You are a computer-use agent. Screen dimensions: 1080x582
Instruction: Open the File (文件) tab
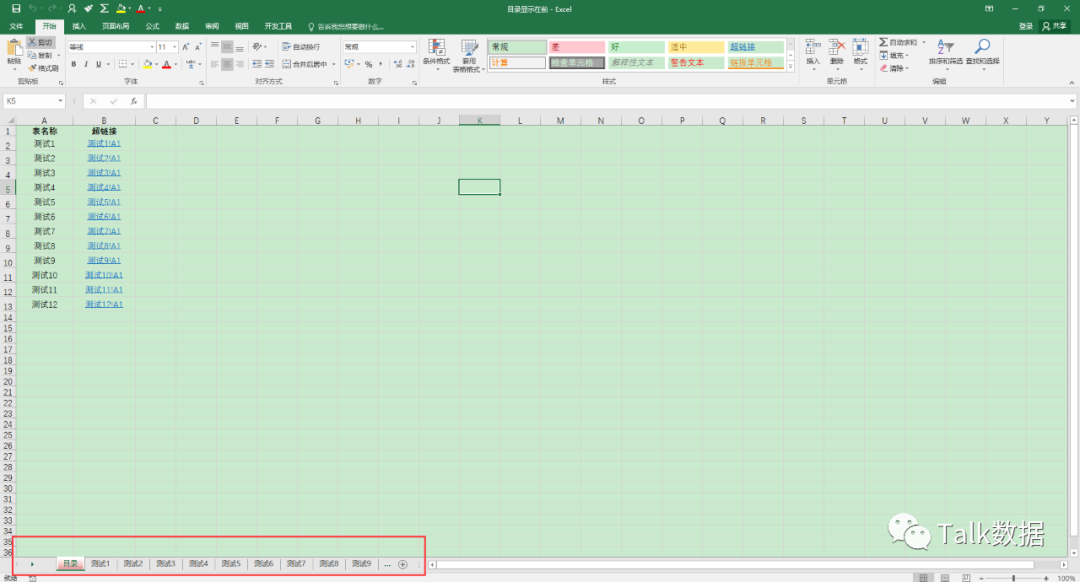pos(17,26)
